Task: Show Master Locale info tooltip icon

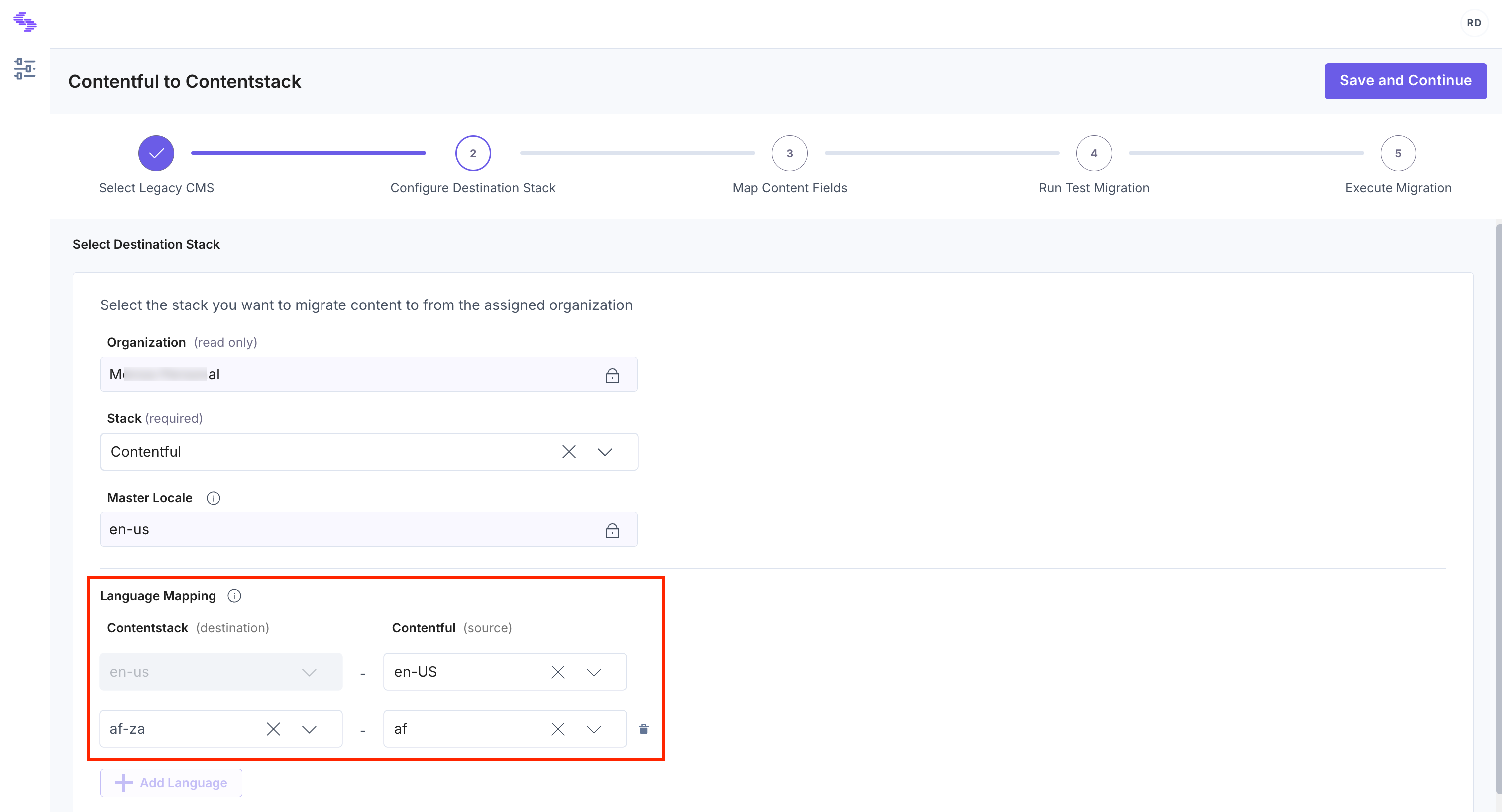Action: coord(214,498)
